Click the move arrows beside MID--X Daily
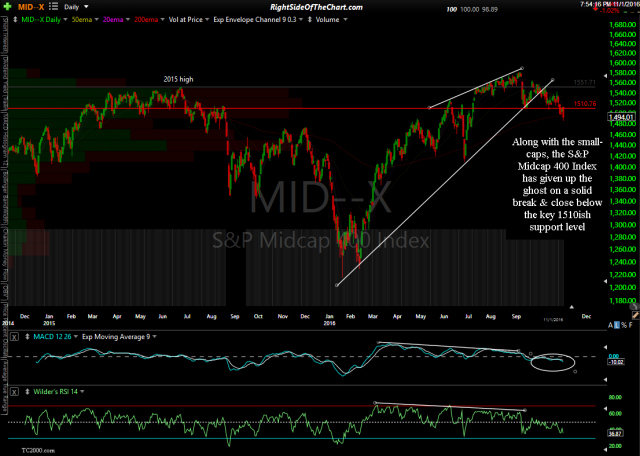640x456 pixels. point(15,20)
